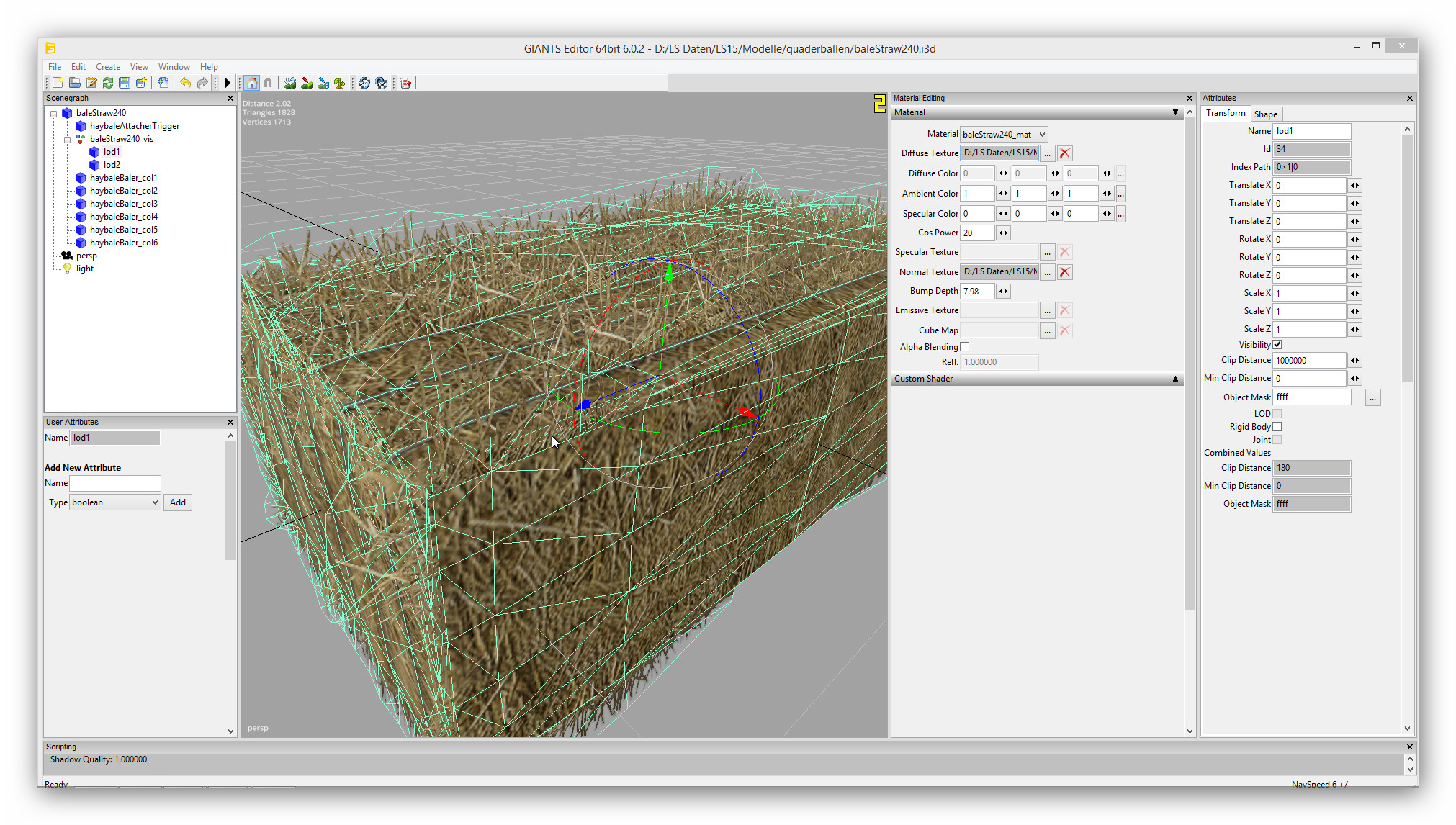Click the New scene toolbar icon

[58, 83]
